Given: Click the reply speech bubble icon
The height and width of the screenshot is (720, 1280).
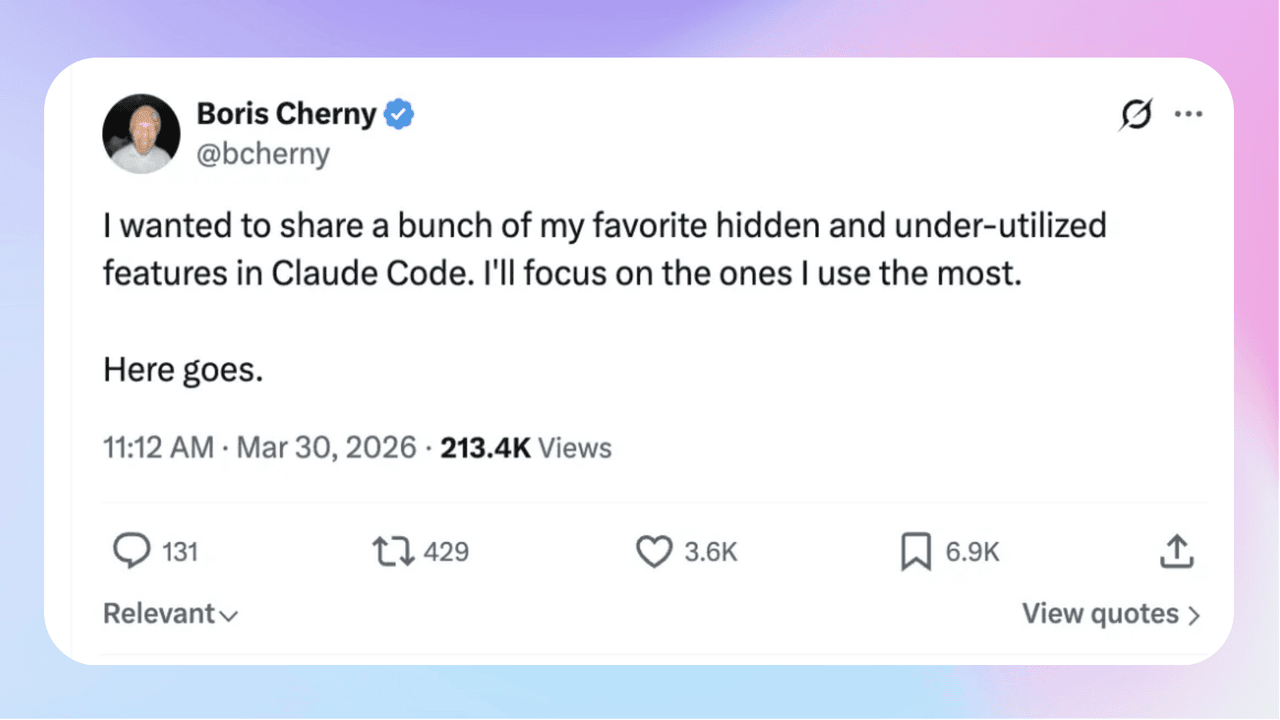Looking at the screenshot, I should [130, 551].
